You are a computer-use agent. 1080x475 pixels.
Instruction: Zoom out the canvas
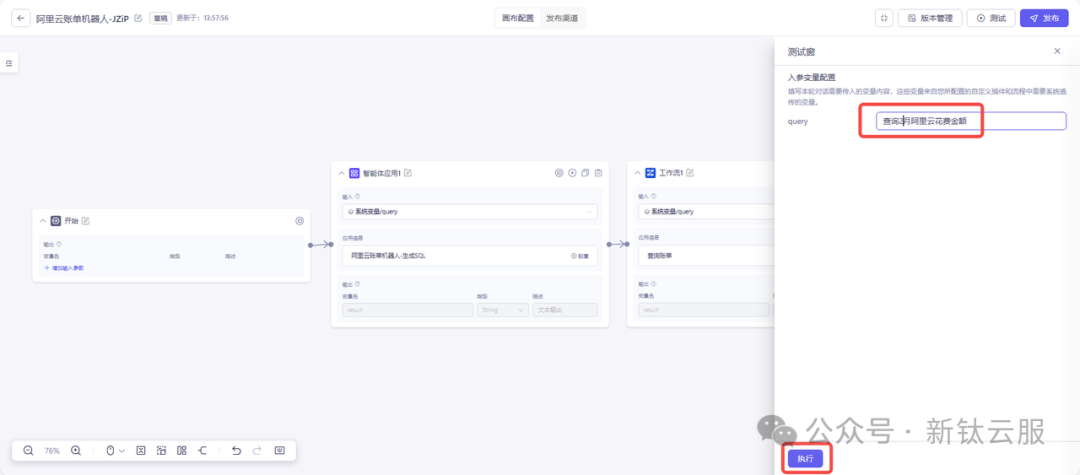28,450
